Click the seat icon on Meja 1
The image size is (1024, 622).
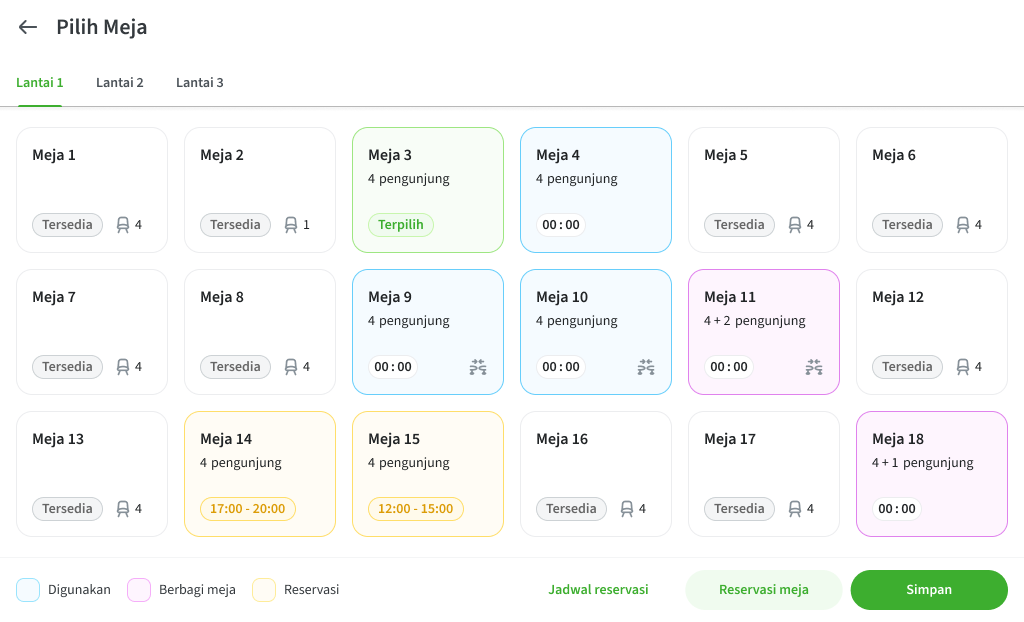tap(123, 225)
